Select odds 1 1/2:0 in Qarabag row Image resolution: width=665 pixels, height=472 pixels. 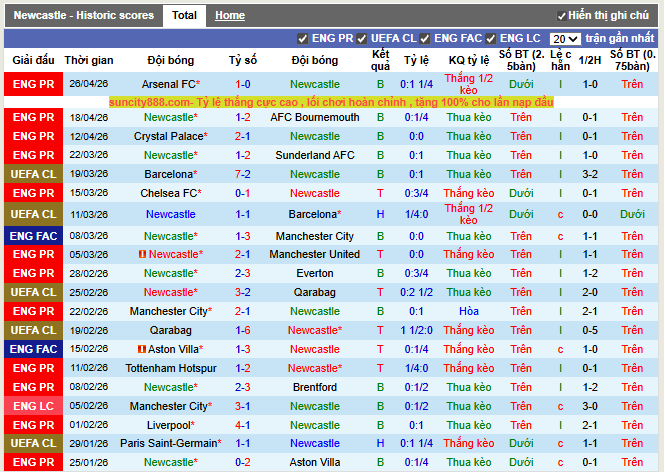click(416, 330)
